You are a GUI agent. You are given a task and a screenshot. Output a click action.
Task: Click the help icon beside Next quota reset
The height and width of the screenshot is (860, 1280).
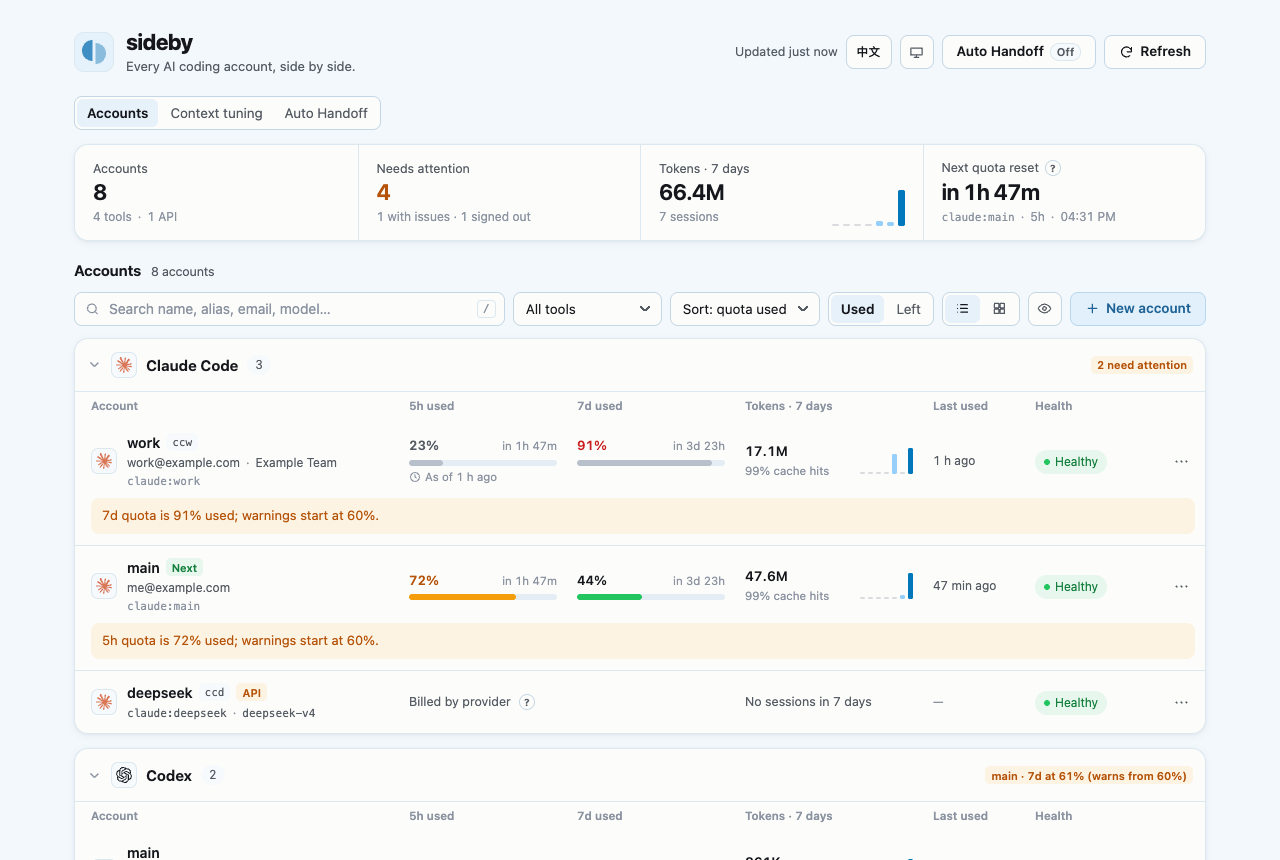coord(1053,168)
